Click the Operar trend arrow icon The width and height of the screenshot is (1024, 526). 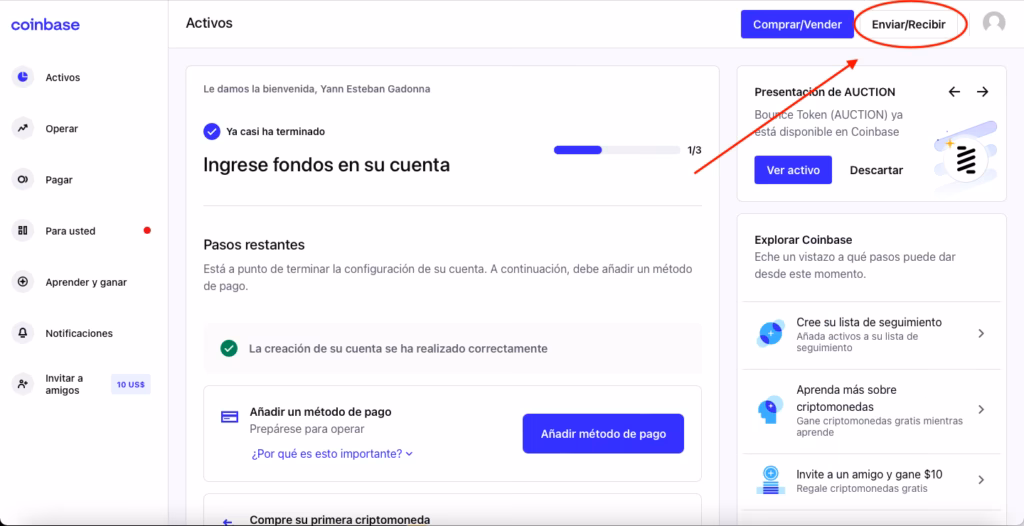point(23,128)
